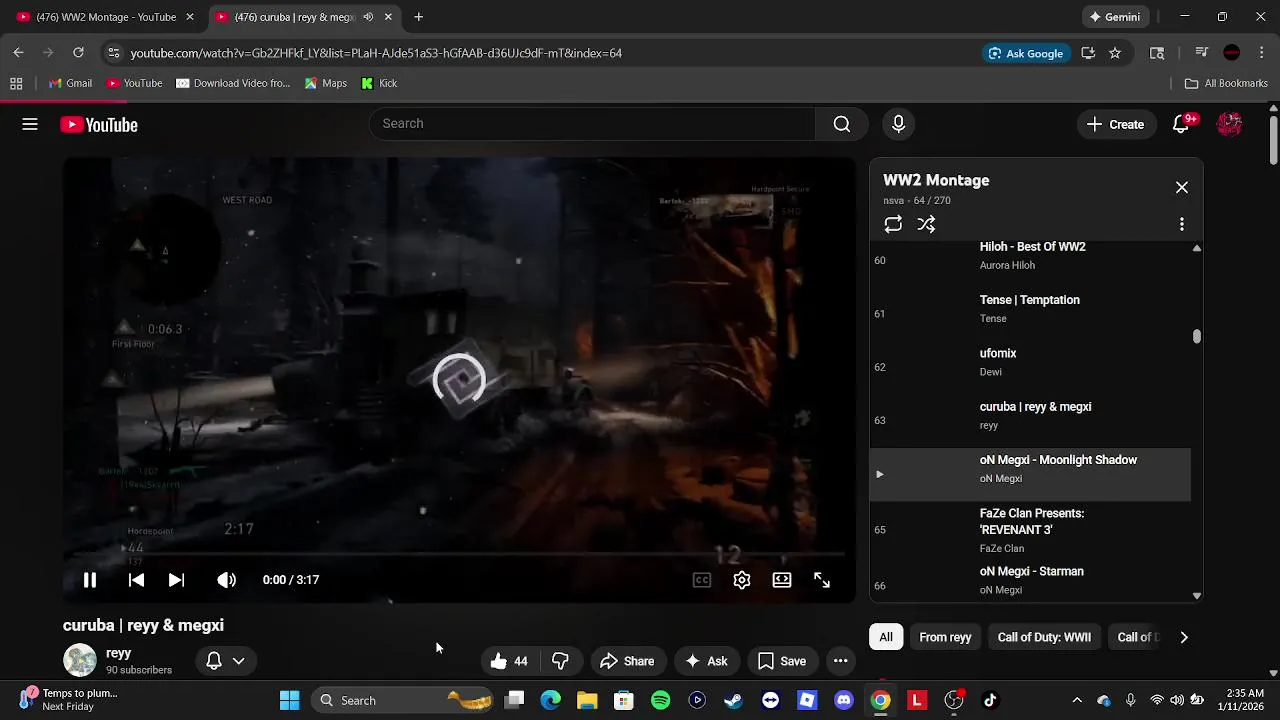
Task: Play ufomix by Dewi from playlist
Action: (1030, 367)
